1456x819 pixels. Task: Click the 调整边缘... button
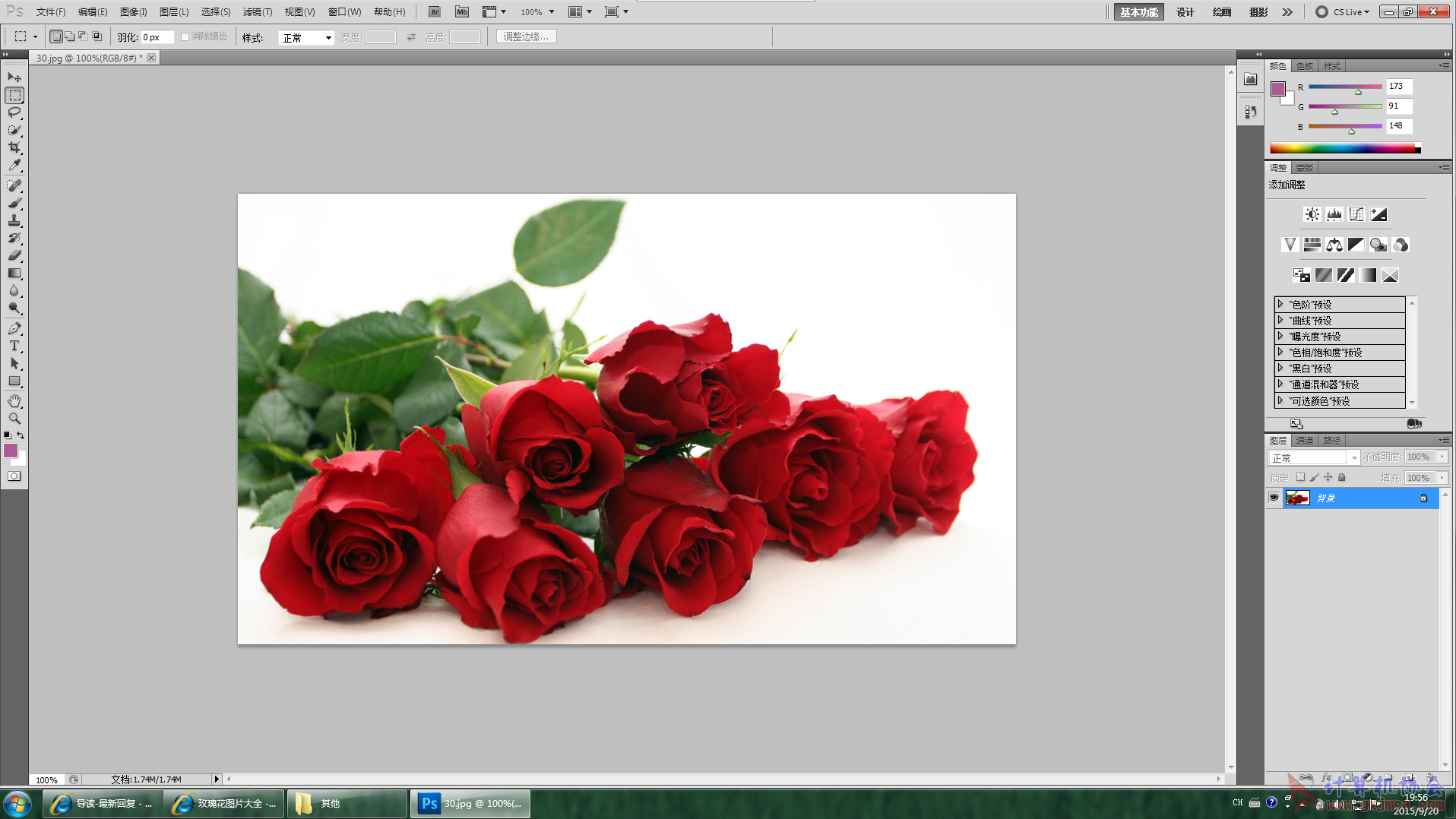[x=526, y=36]
